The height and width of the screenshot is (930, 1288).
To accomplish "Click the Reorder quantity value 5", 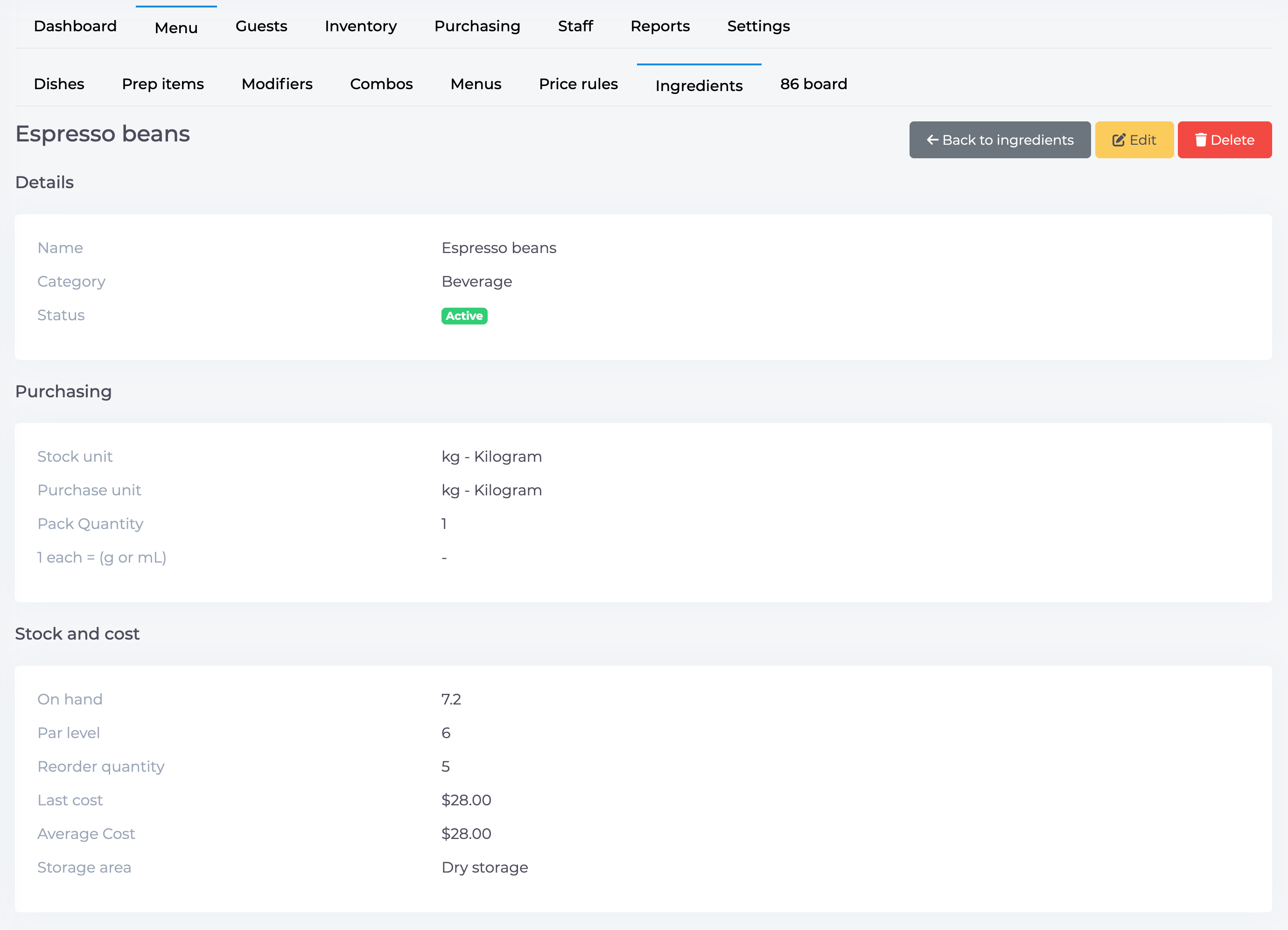I will coord(446,767).
